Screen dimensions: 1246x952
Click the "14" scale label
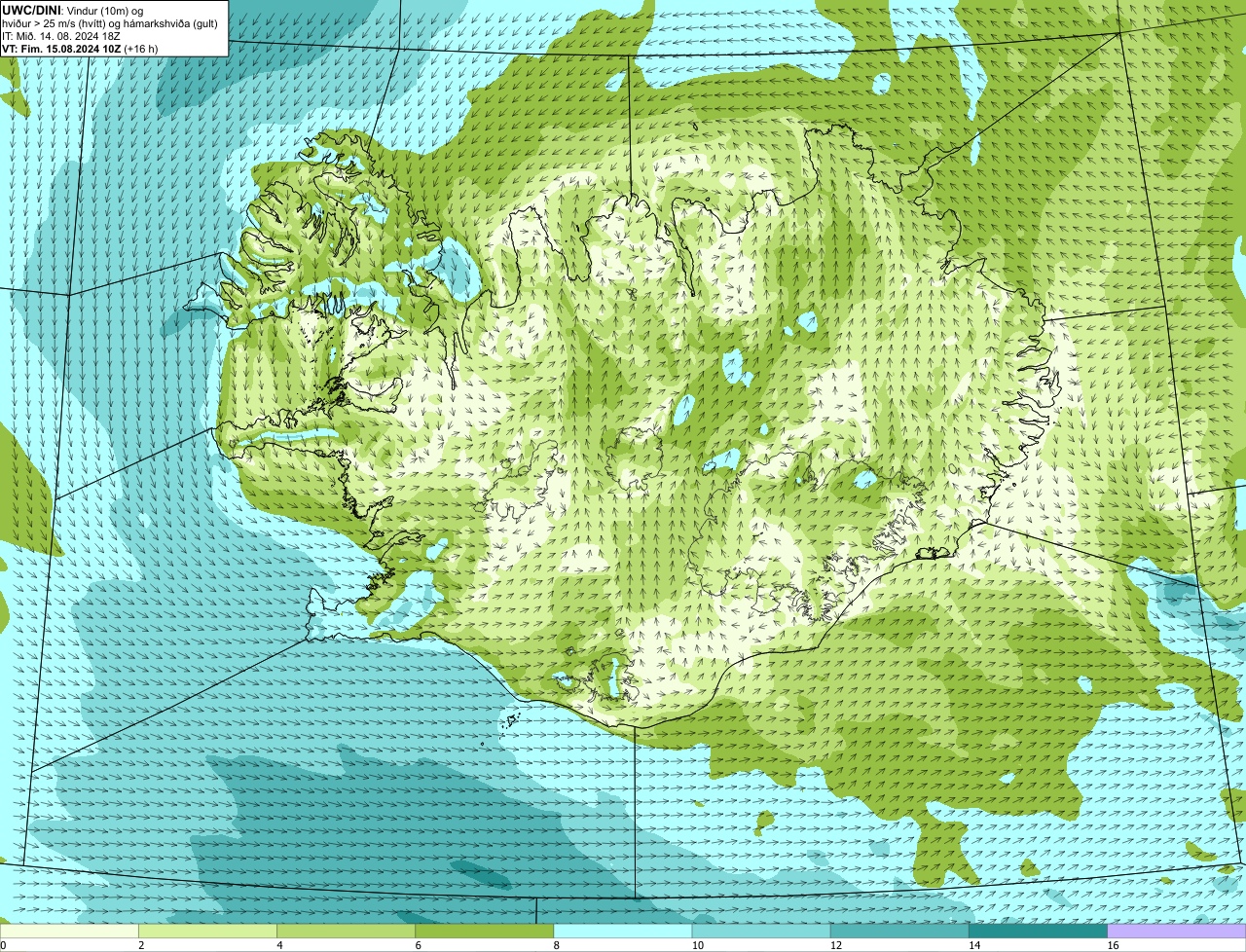(973, 945)
